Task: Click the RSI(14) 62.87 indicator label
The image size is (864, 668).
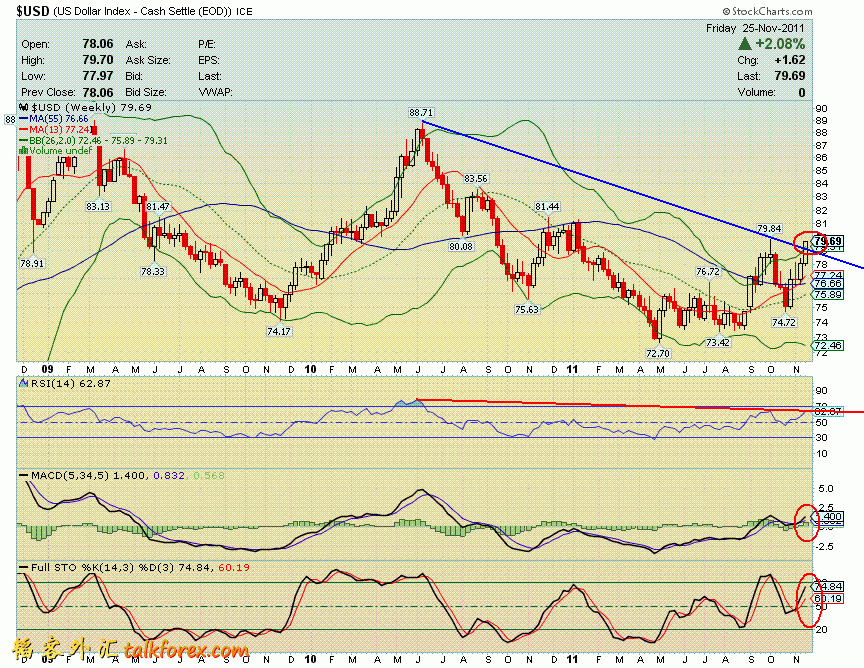Action: click(71, 383)
